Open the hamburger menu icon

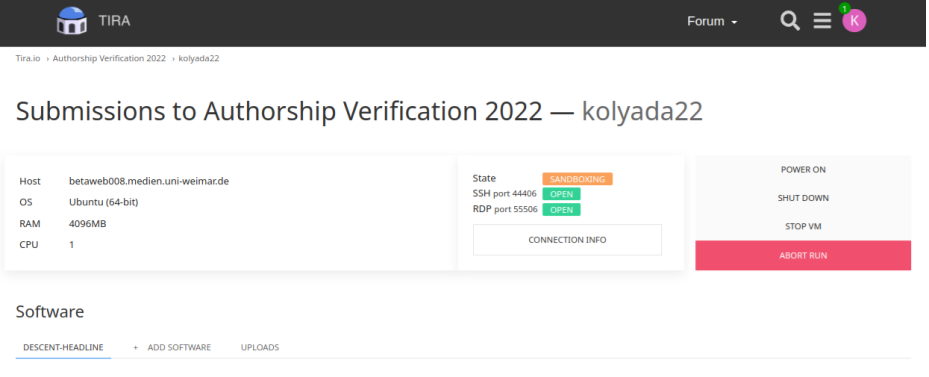822,21
